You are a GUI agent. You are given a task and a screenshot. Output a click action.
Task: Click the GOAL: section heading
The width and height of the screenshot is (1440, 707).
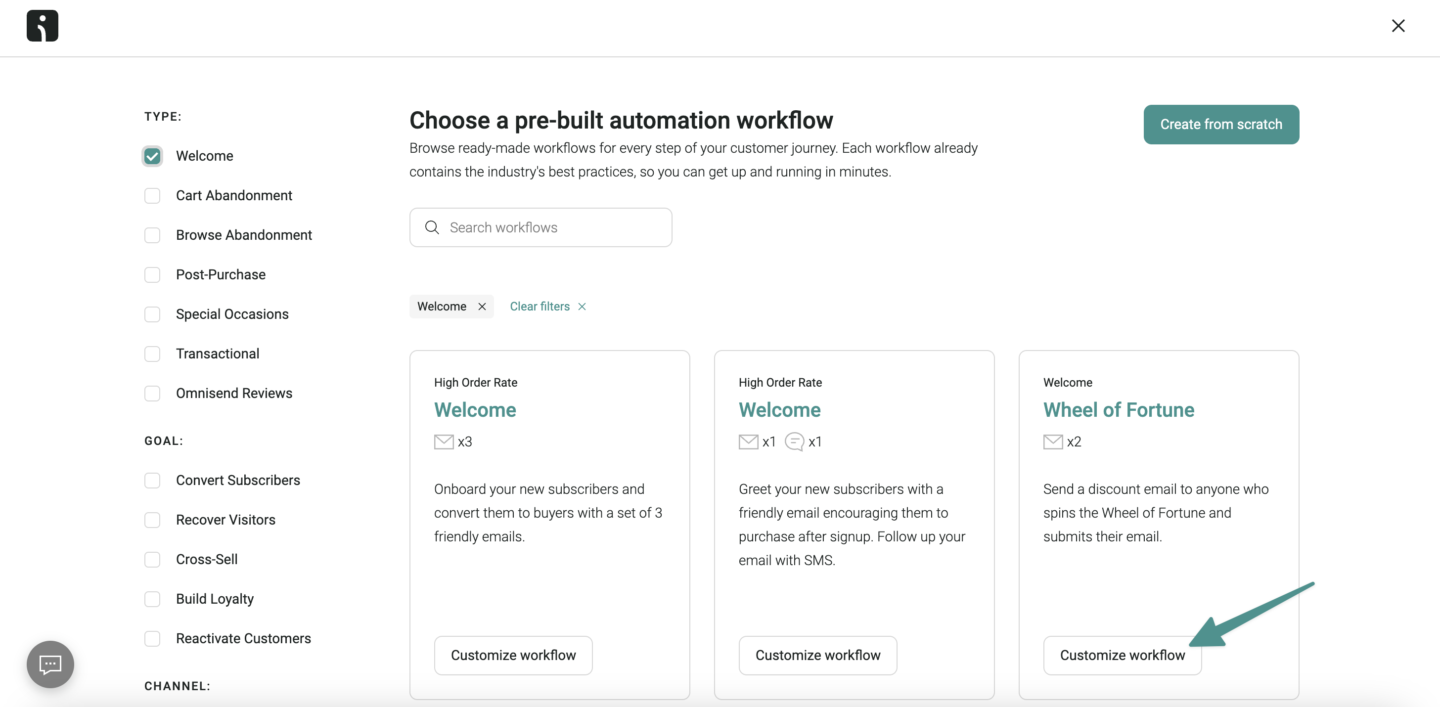tap(164, 441)
